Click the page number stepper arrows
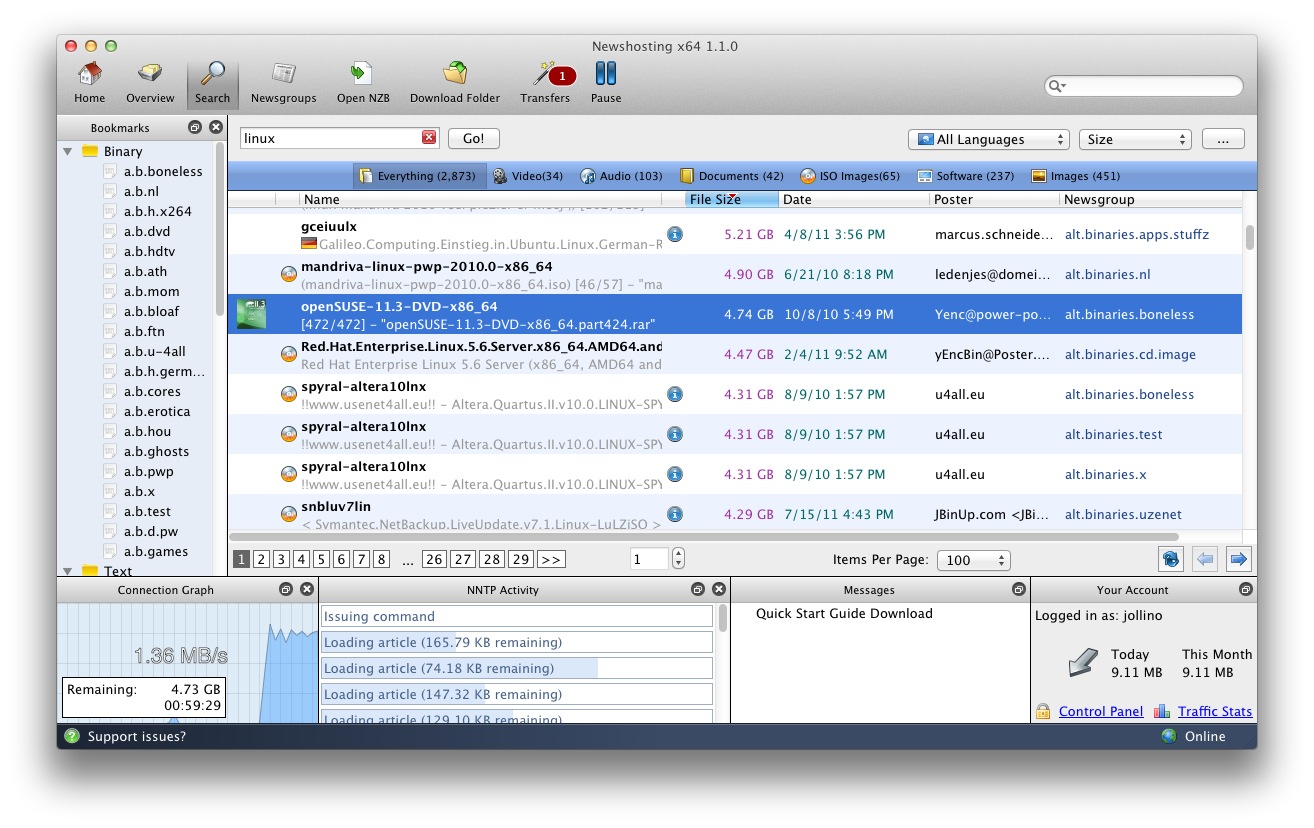This screenshot has width=1314, height=828. click(x=679, y=559)
